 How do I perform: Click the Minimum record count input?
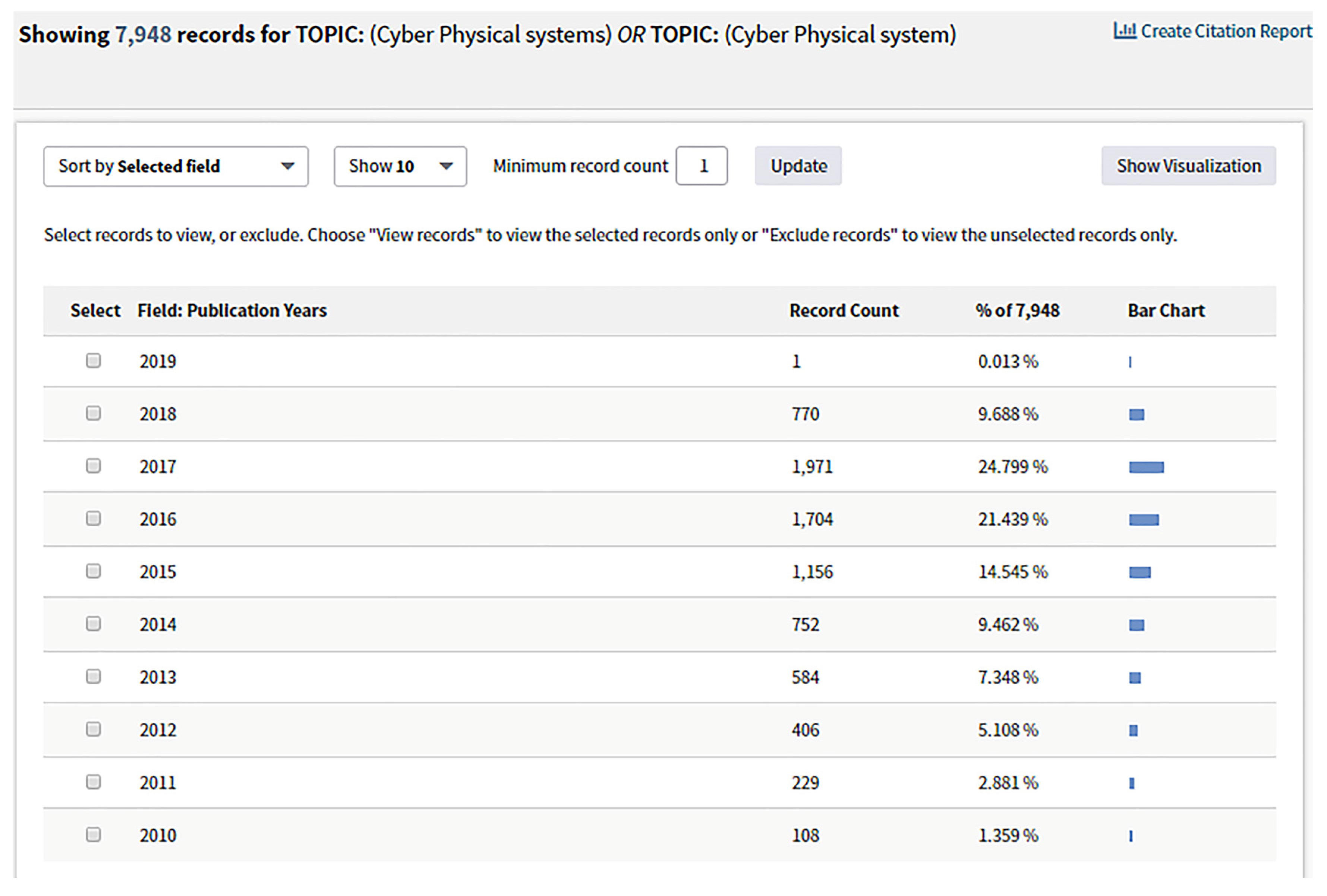(702, 165)
